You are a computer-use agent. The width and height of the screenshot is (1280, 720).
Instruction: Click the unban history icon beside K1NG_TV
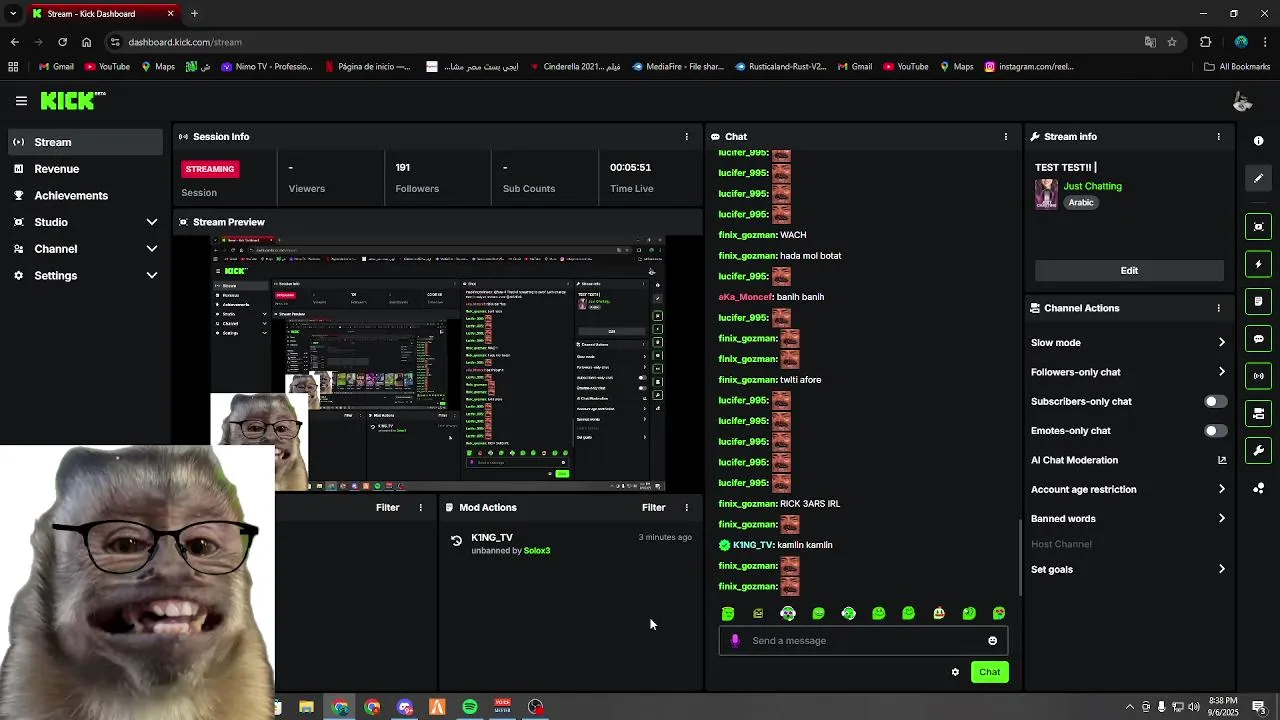pyautogui.click(x=456, y=541)
